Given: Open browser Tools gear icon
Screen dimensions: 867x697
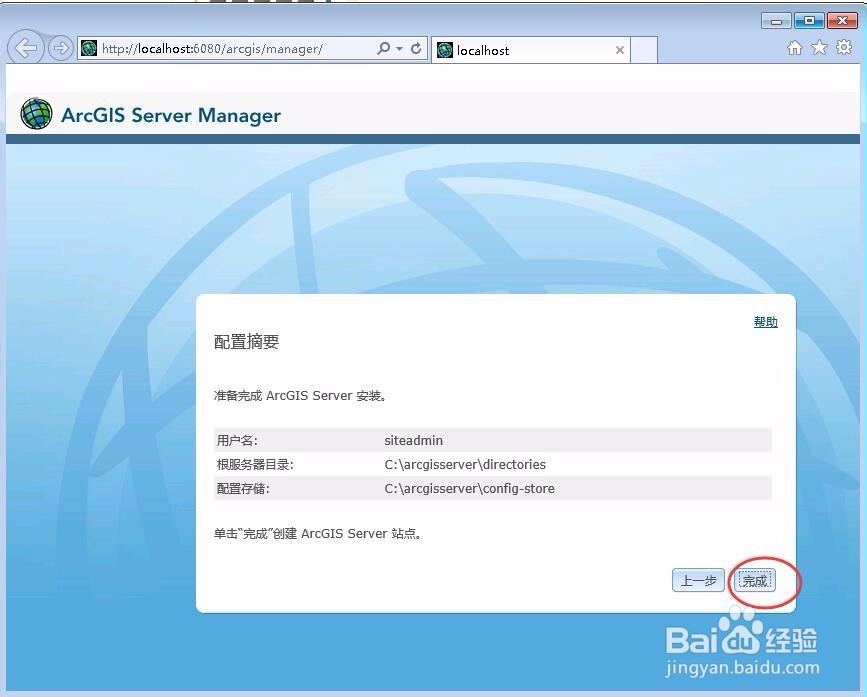Looking at the screenshot, I should coord(844,48).
